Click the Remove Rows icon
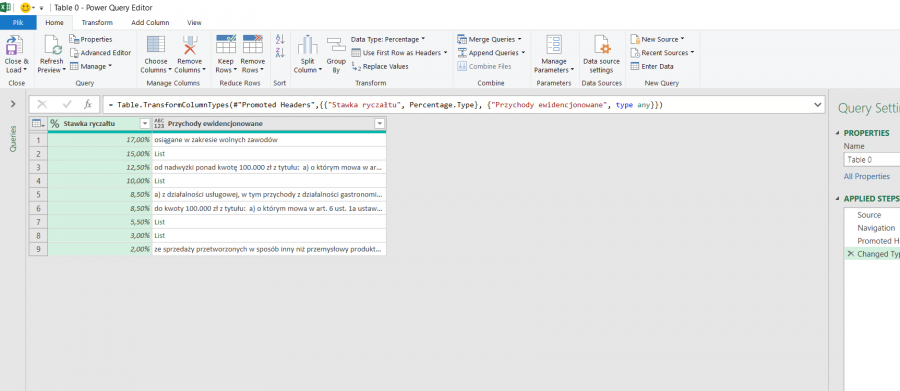This screenshot has height=391, width=900. 252,45
